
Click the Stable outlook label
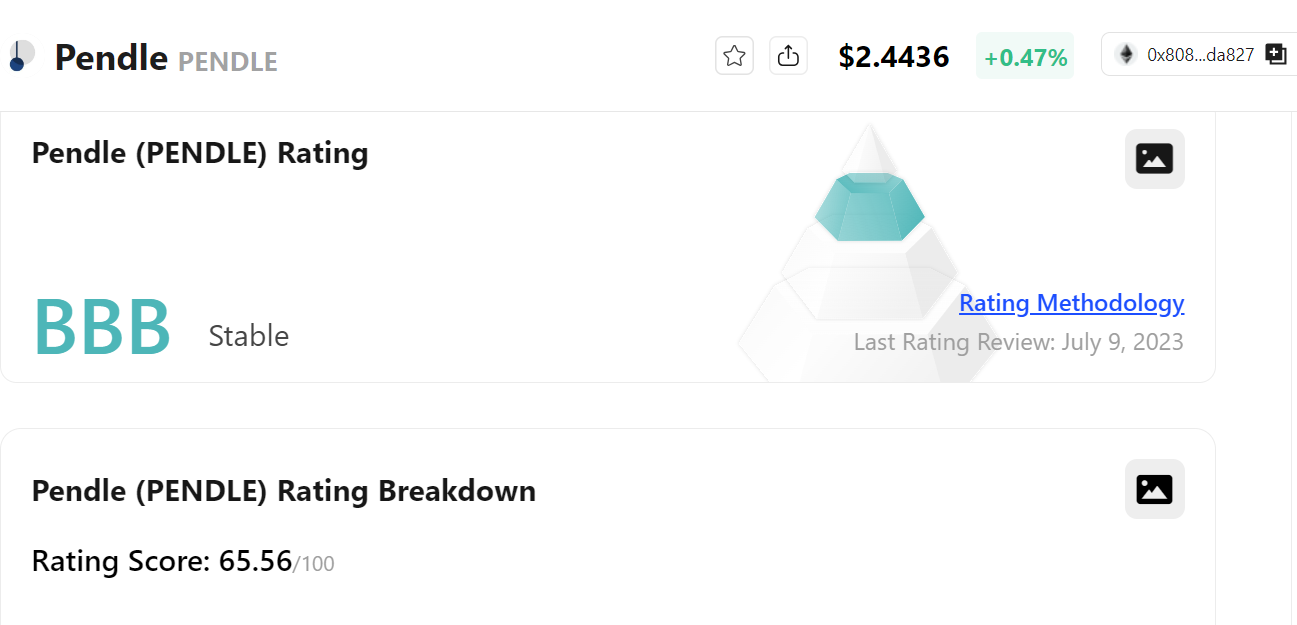pyautogui.click(x=248, y=336)
